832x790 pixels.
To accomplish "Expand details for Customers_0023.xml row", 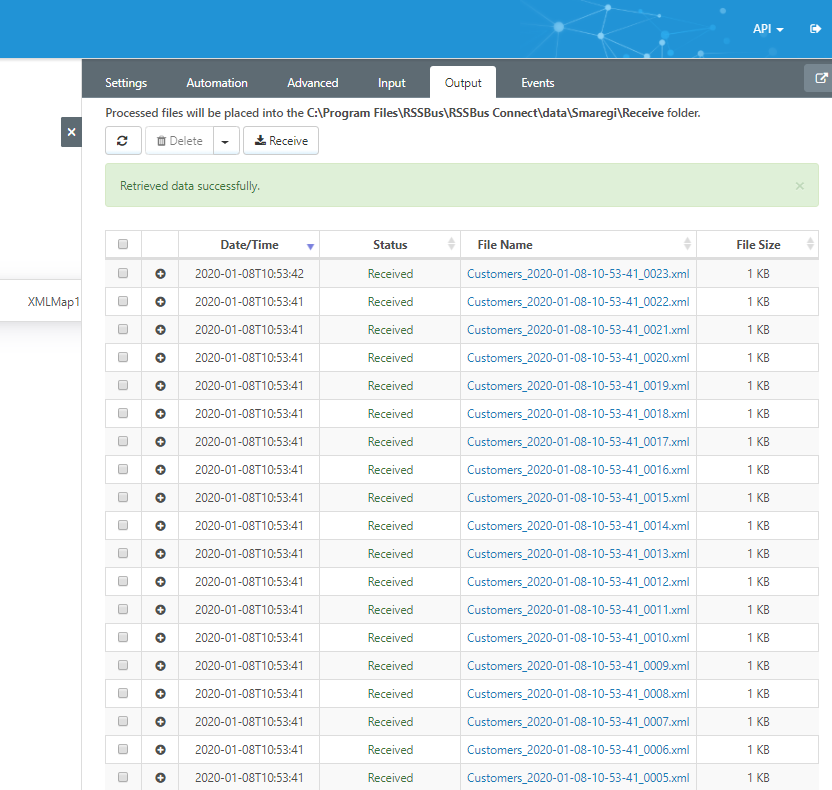I will coord(160,274).
